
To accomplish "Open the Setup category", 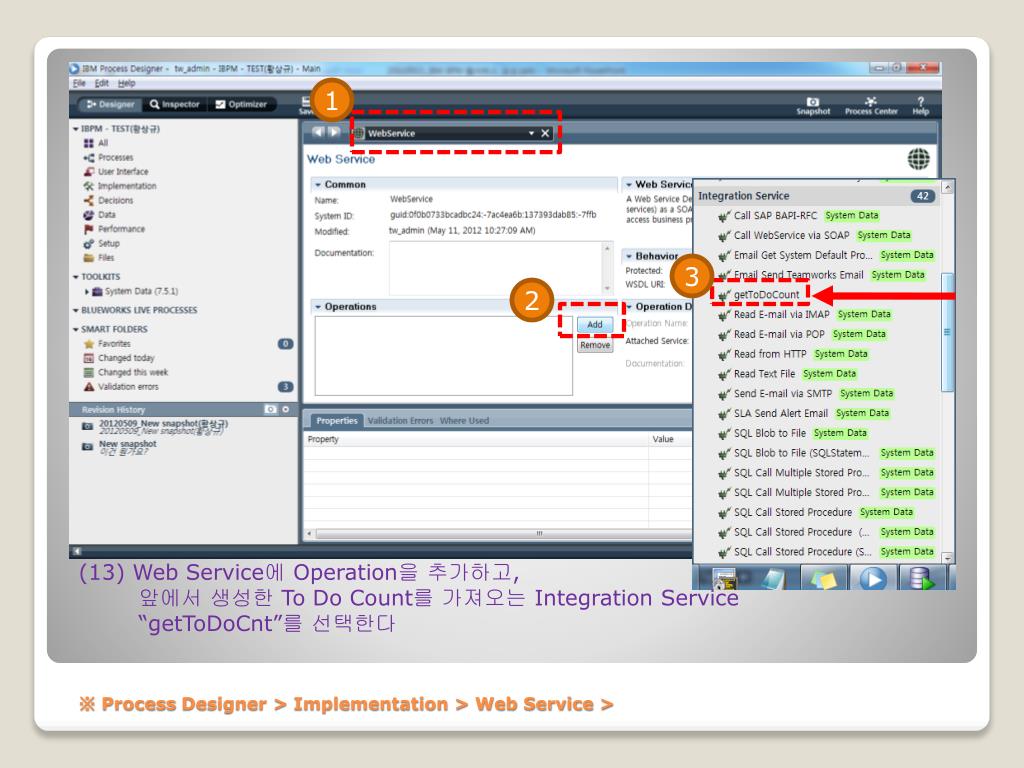I will [x=101, y=244].
